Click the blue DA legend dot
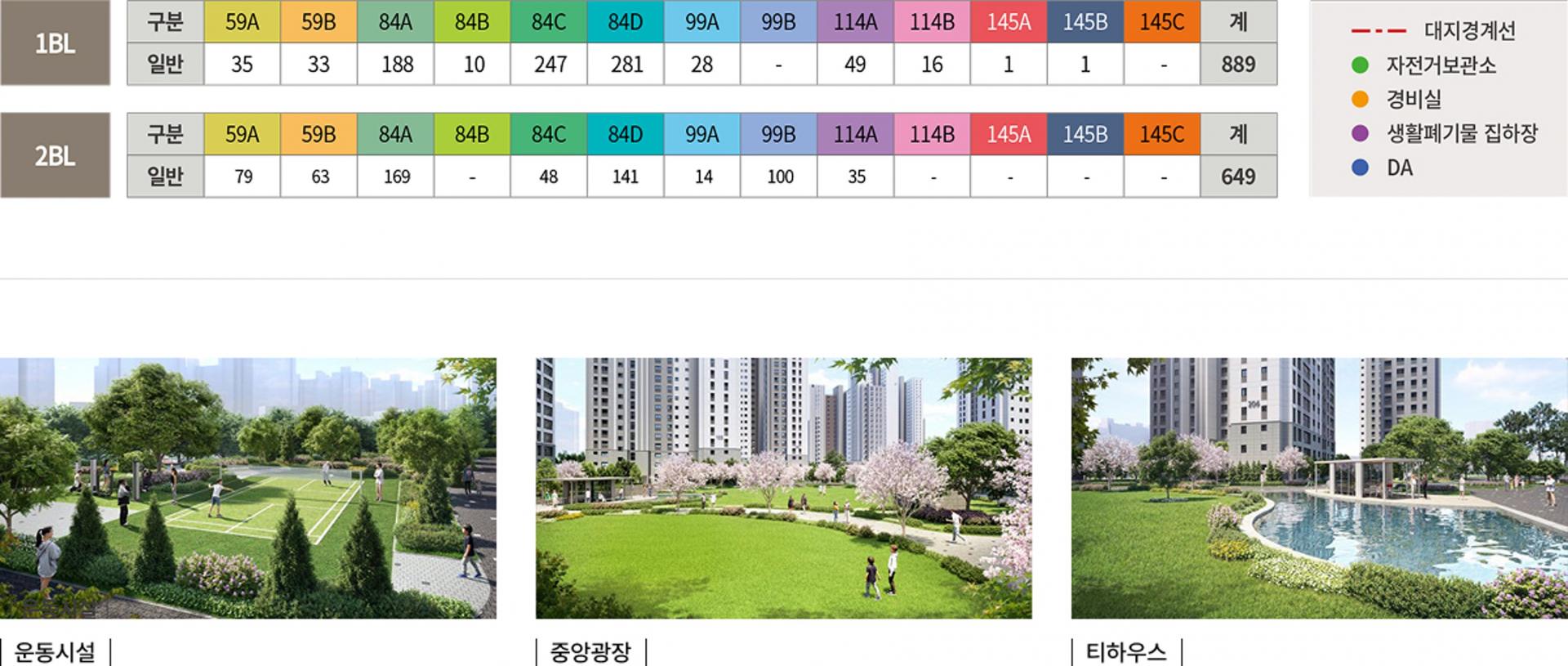The height and width of the screenshot is (666, 1568). pos(1360,168)
